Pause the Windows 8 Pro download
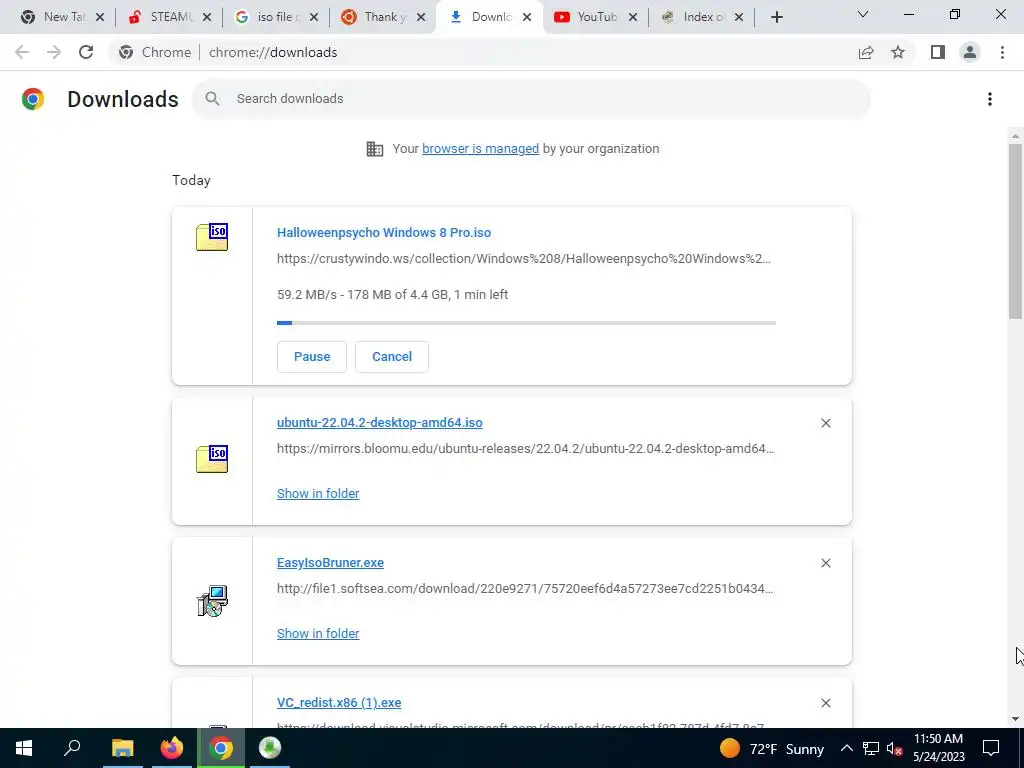 click(x=312, y=357)
